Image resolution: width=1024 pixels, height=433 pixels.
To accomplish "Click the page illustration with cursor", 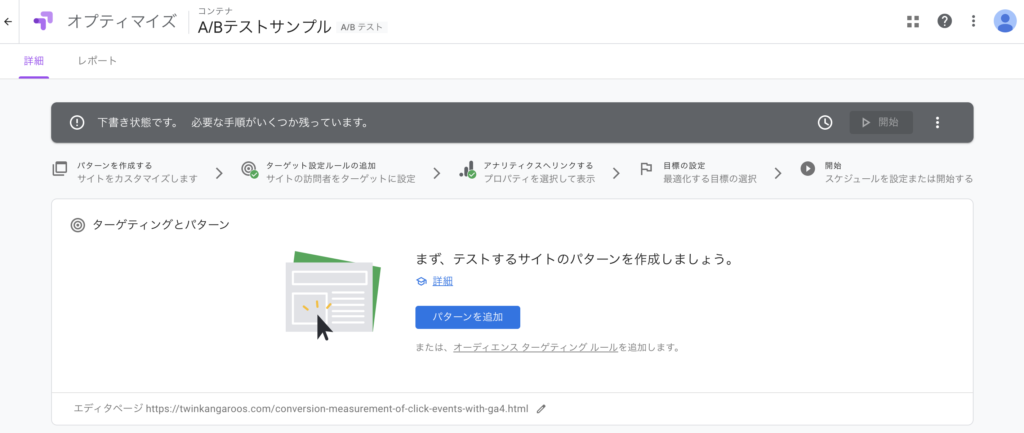I will pyautogui.click(x=333, y=295).
